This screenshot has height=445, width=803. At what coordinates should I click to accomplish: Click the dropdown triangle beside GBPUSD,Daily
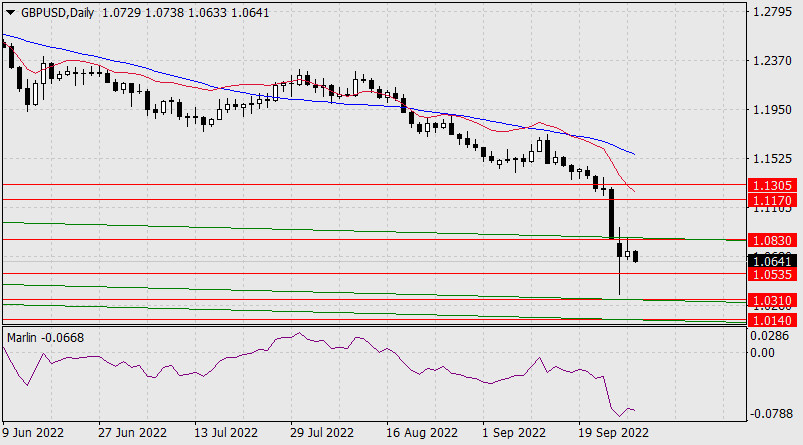(x=10, y=13)
